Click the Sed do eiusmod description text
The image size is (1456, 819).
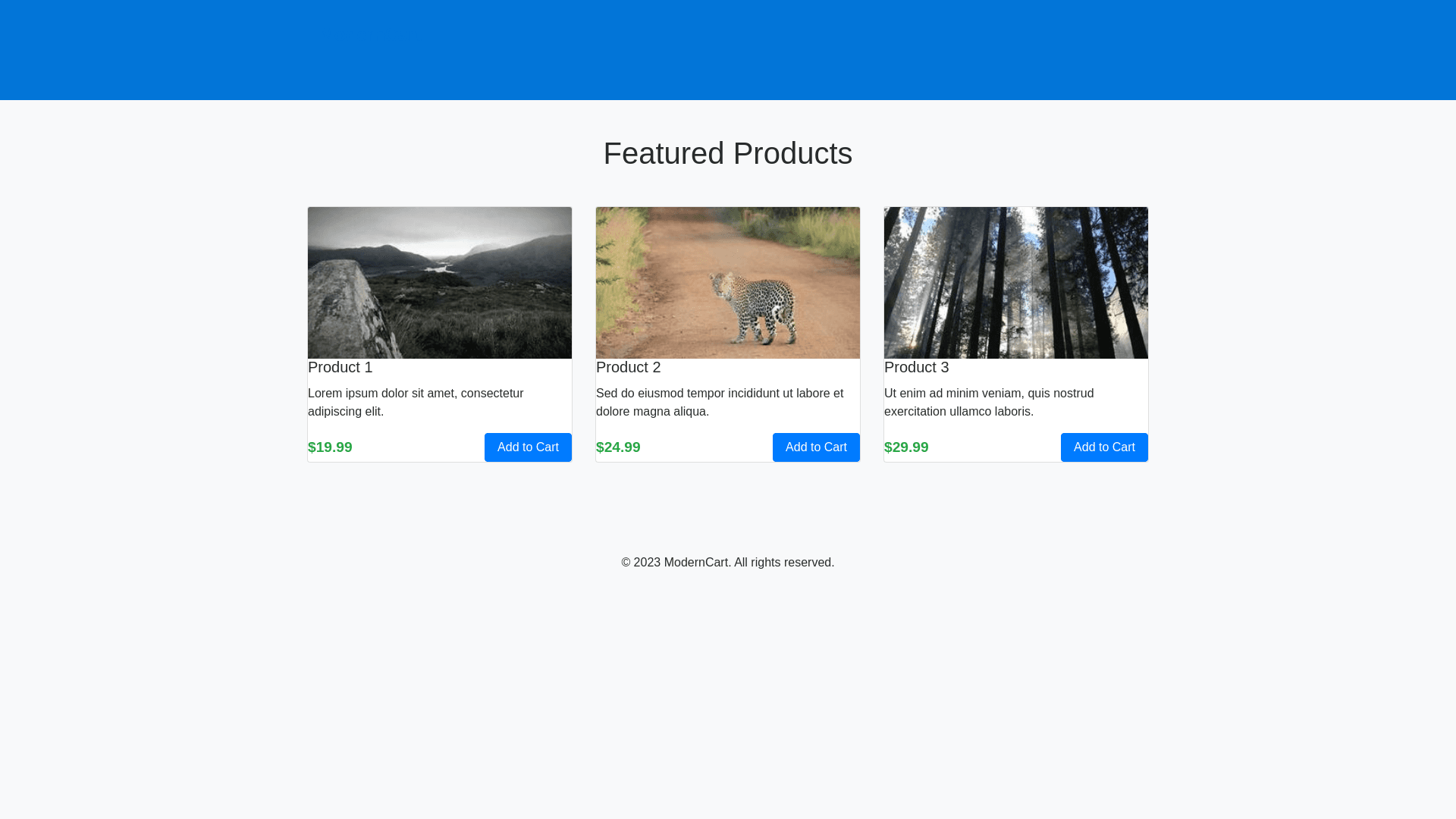(719, 402)
